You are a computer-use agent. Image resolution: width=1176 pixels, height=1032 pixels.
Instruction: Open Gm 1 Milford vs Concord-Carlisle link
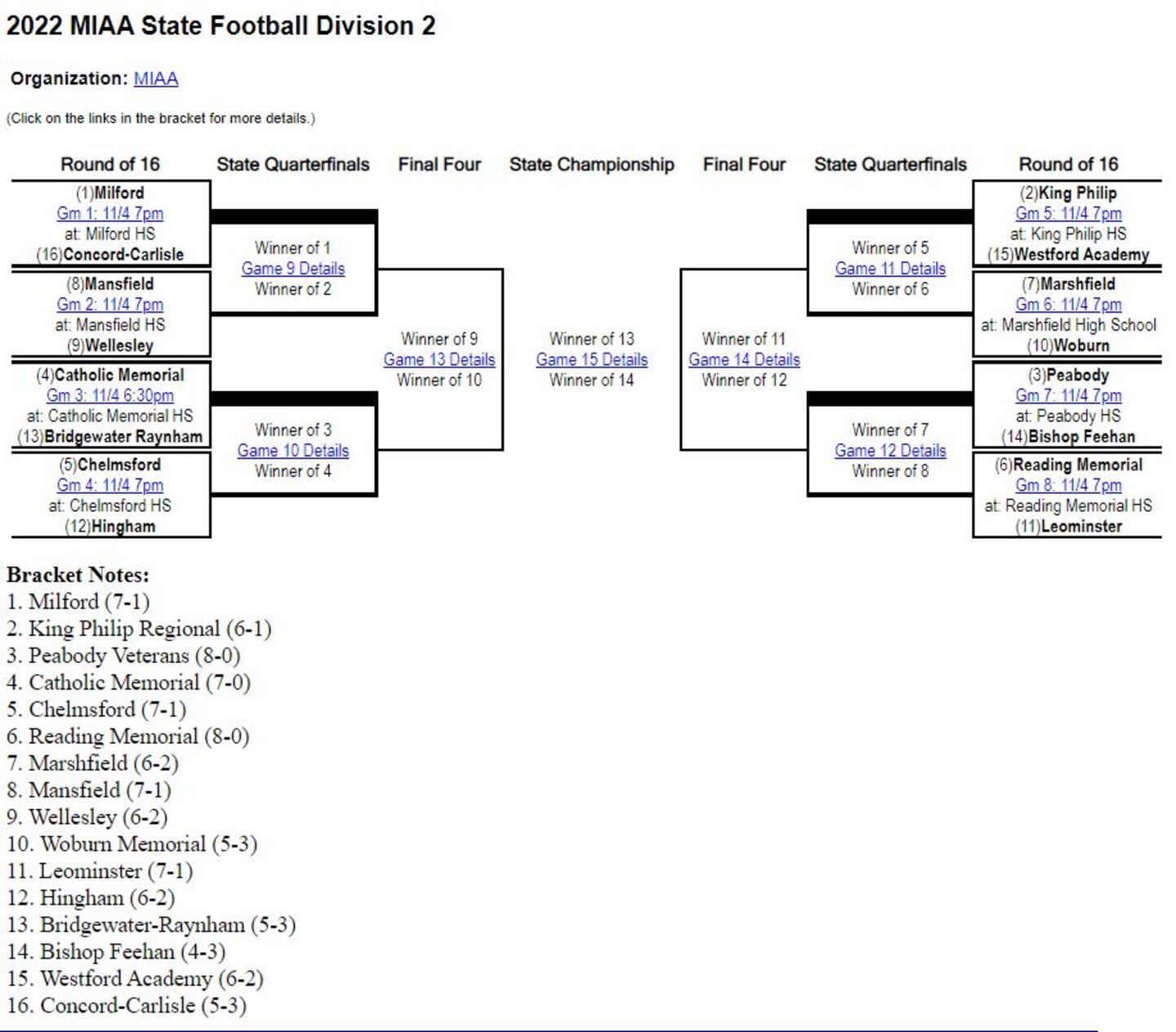click(x=109, y=213)
